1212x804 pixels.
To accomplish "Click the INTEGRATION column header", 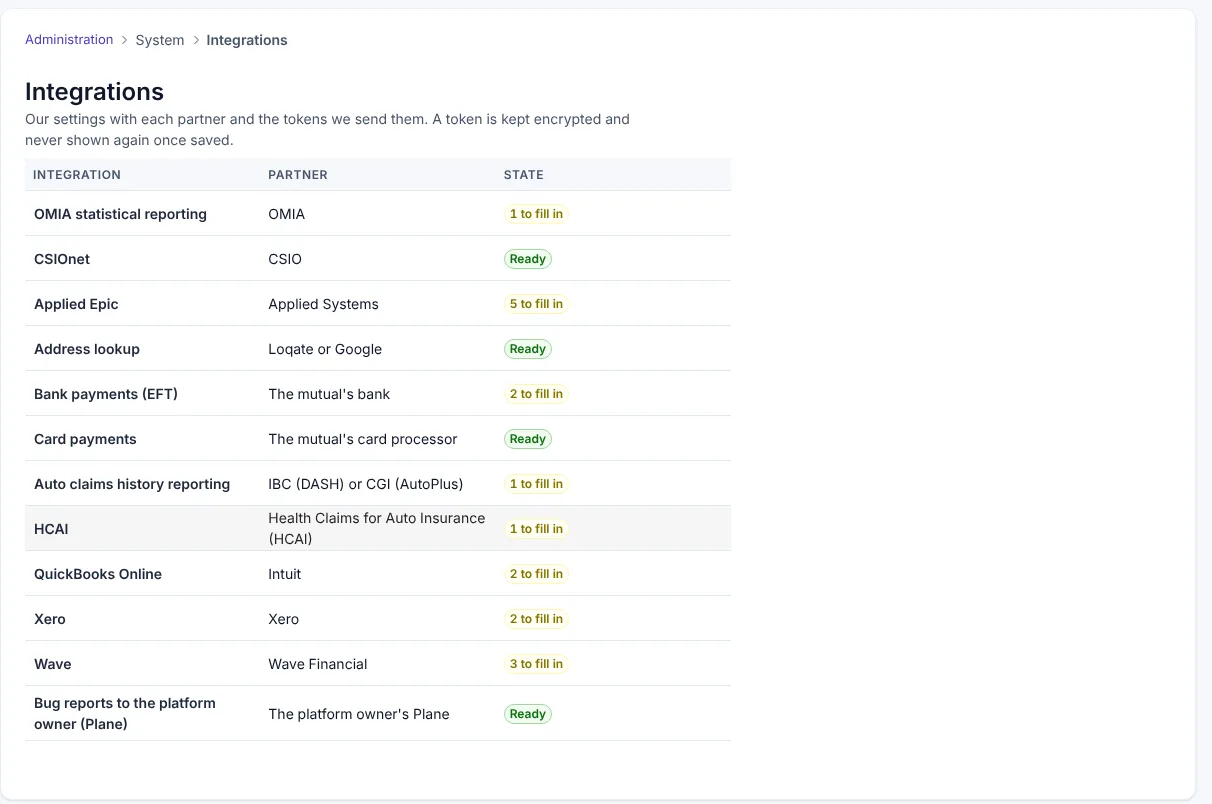I will coord(77,174).
